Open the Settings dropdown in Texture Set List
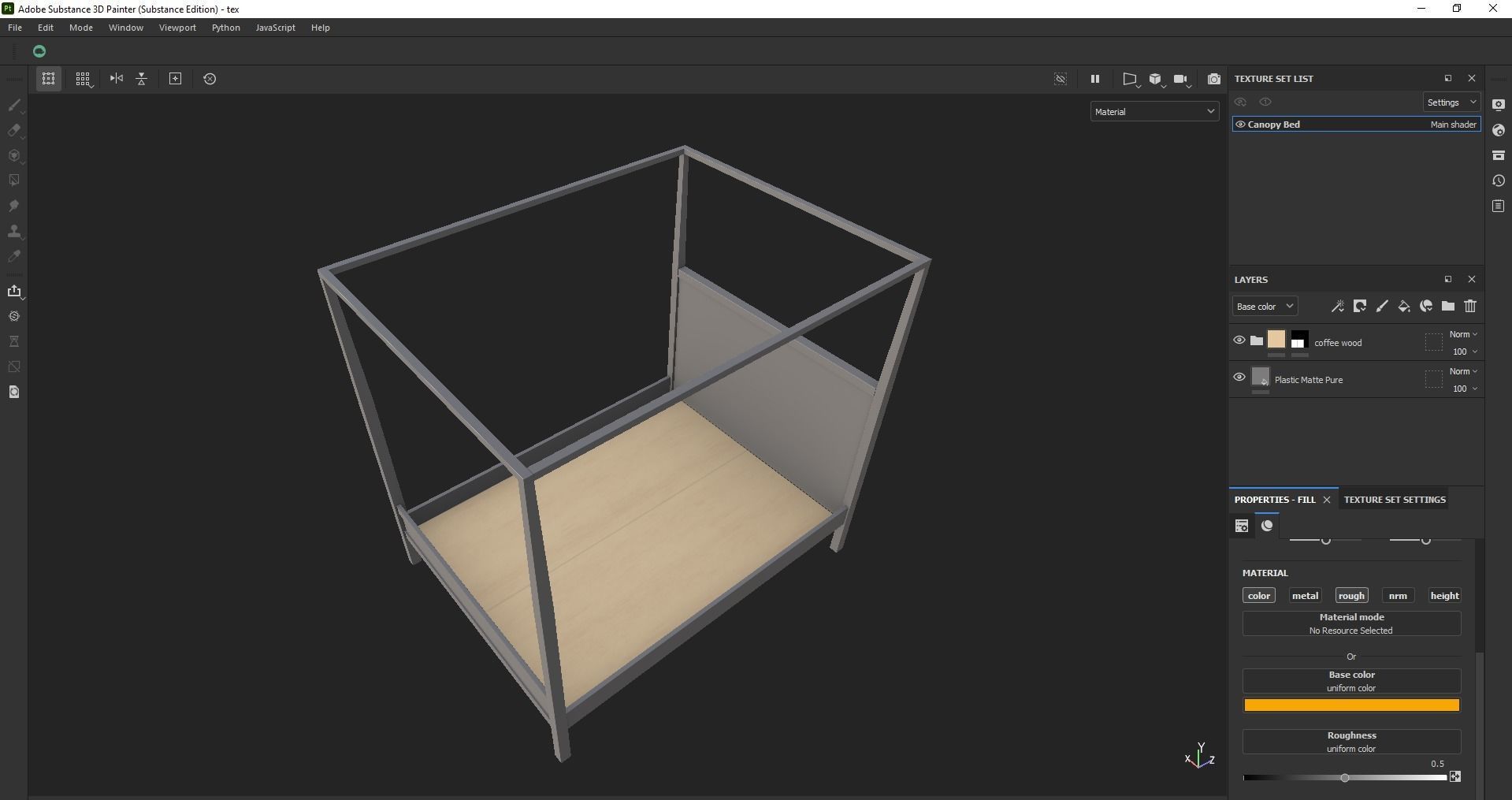The width and height of the screenshot is (1512, 800). 1451,102
